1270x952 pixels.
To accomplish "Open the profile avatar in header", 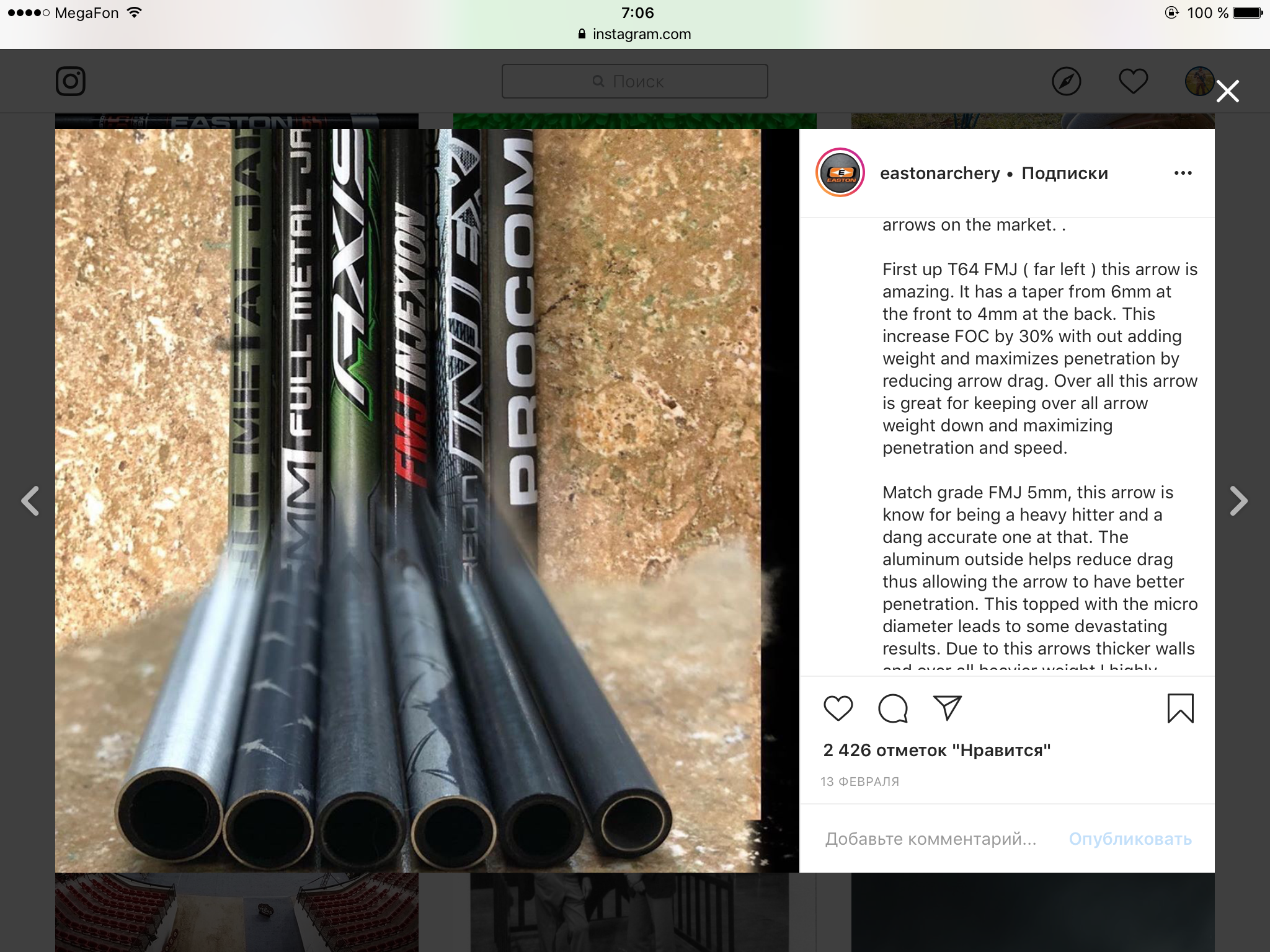I will coord(1199,81).
